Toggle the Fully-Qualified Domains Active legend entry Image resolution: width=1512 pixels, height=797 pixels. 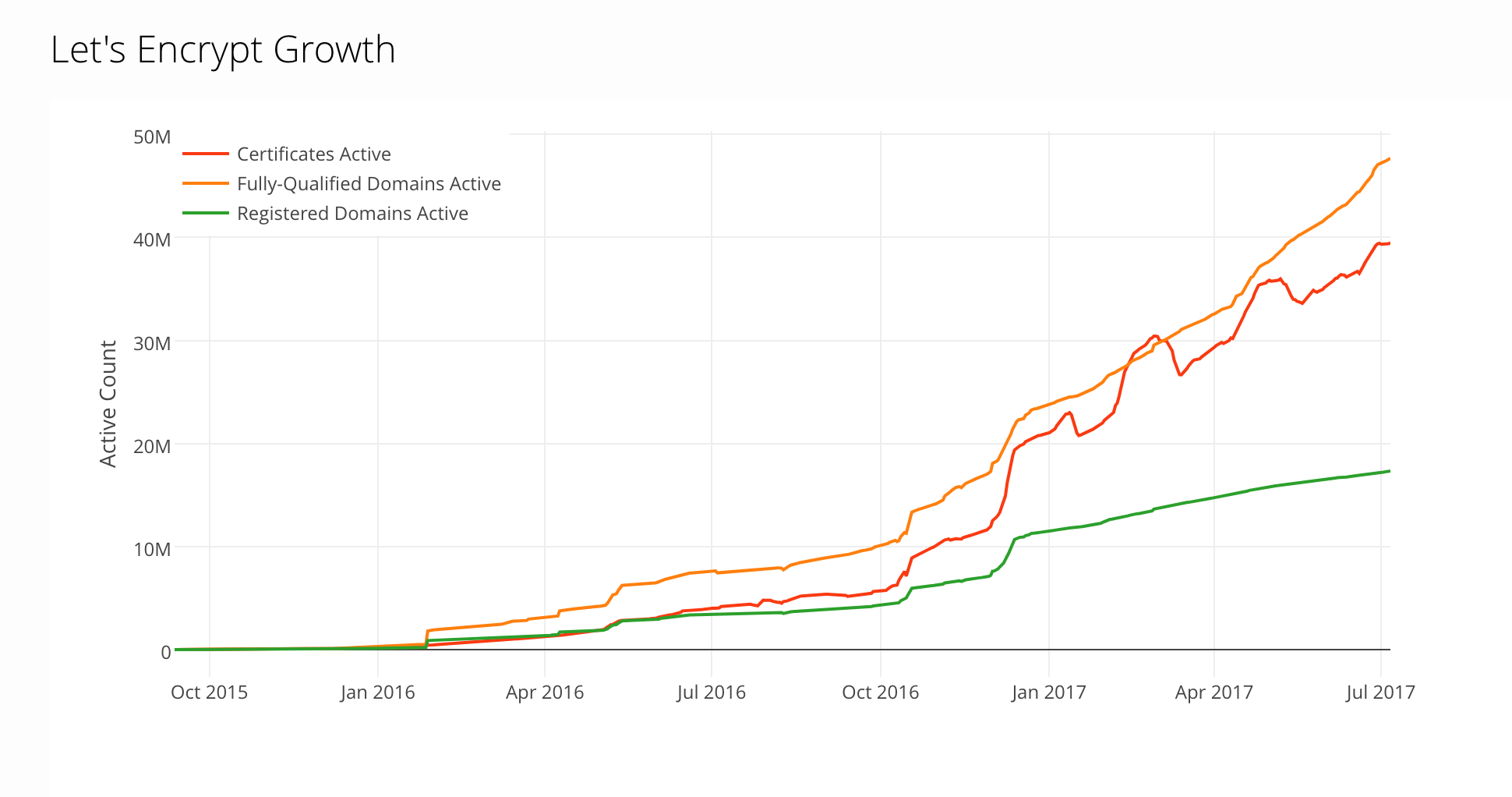(x=341, y=183)
